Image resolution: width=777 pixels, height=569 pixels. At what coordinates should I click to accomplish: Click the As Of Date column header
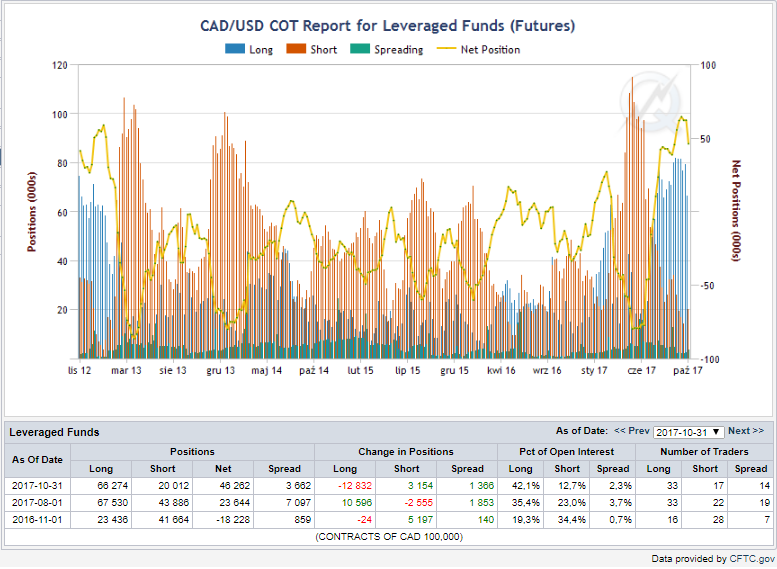38,460
